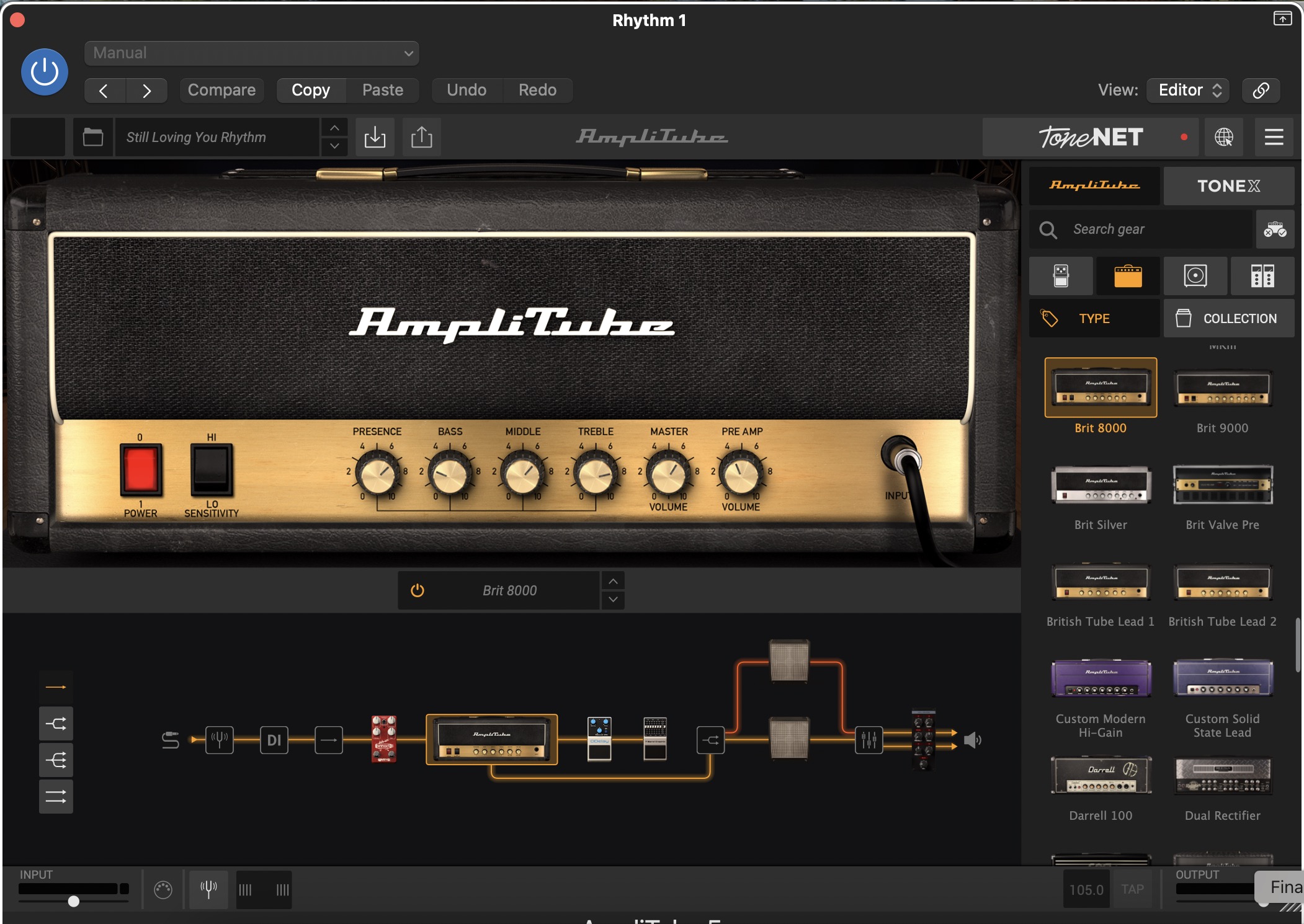Screen dimensions: 1304x924
Task: Click the signal splitter block
Action: [x=711, y=740]
